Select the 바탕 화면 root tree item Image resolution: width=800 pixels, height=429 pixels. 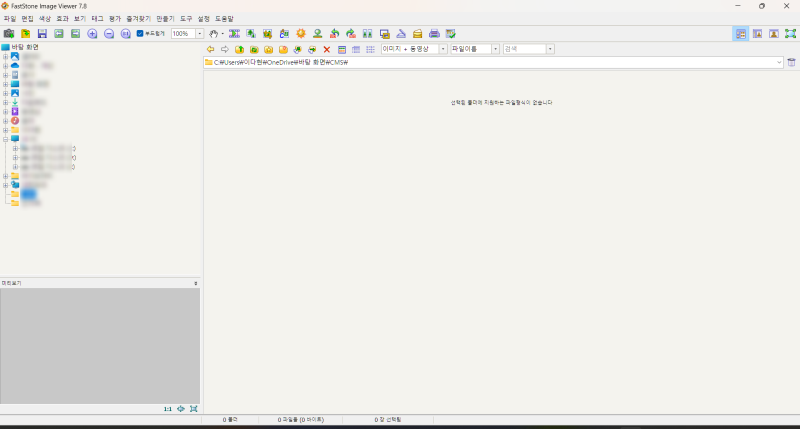(x=25, y=47)
